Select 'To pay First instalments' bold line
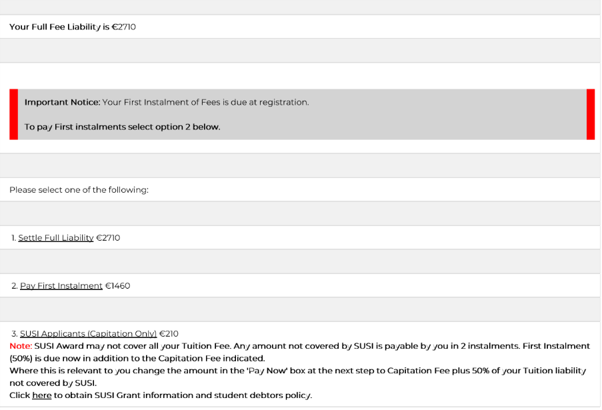This screenshot has height=410, width=602. [x=122, y=127]
